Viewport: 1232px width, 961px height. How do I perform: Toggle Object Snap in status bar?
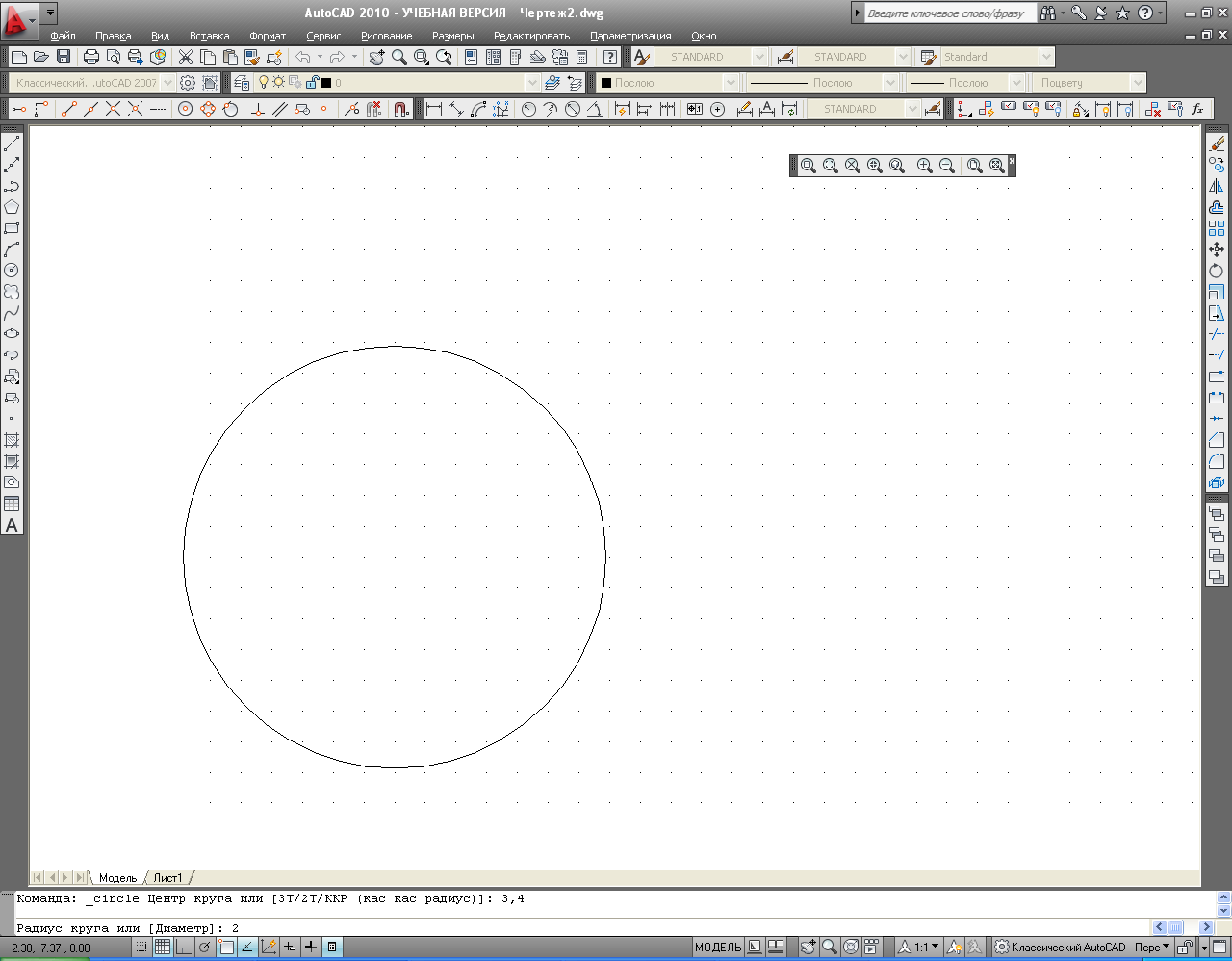coord(226,948)
